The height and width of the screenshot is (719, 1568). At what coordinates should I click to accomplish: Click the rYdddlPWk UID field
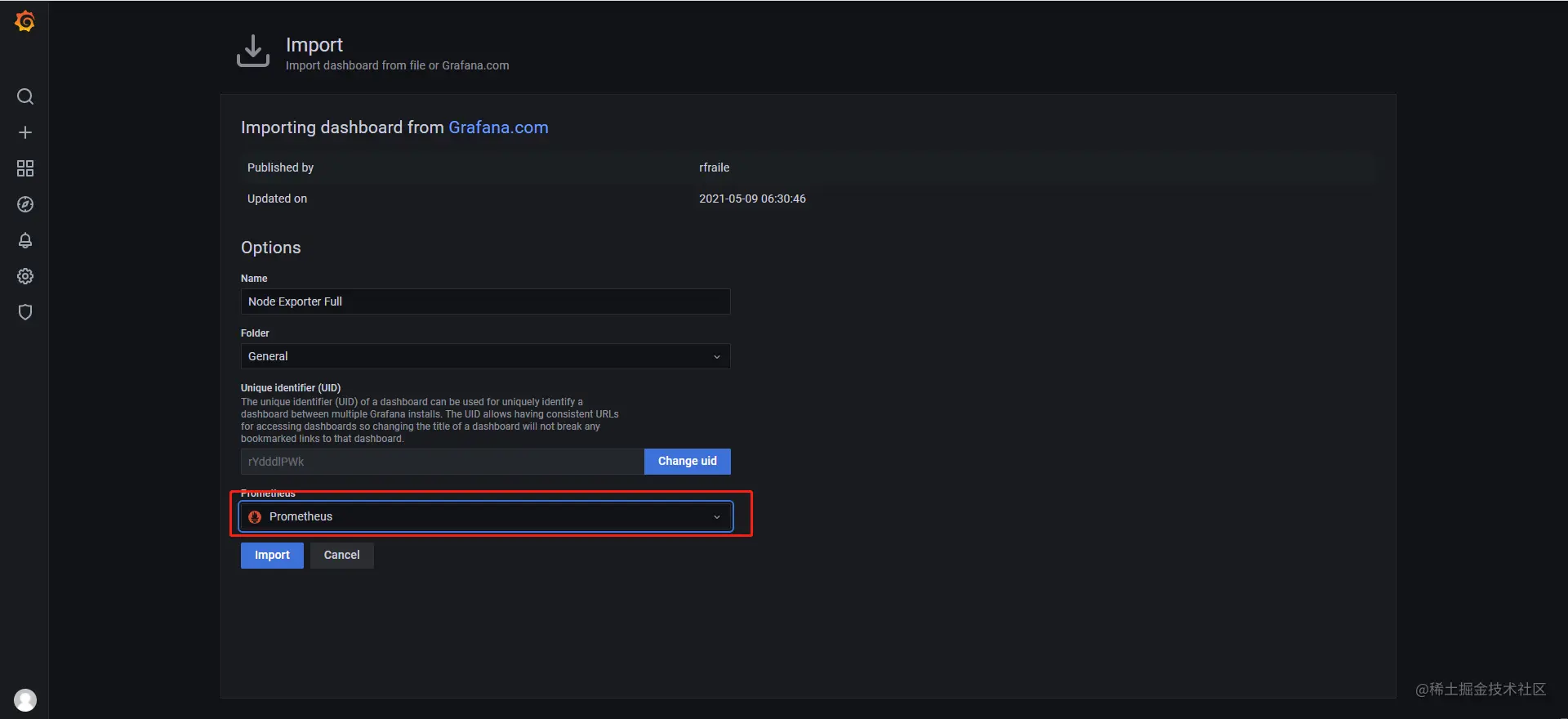click(442, 462)
